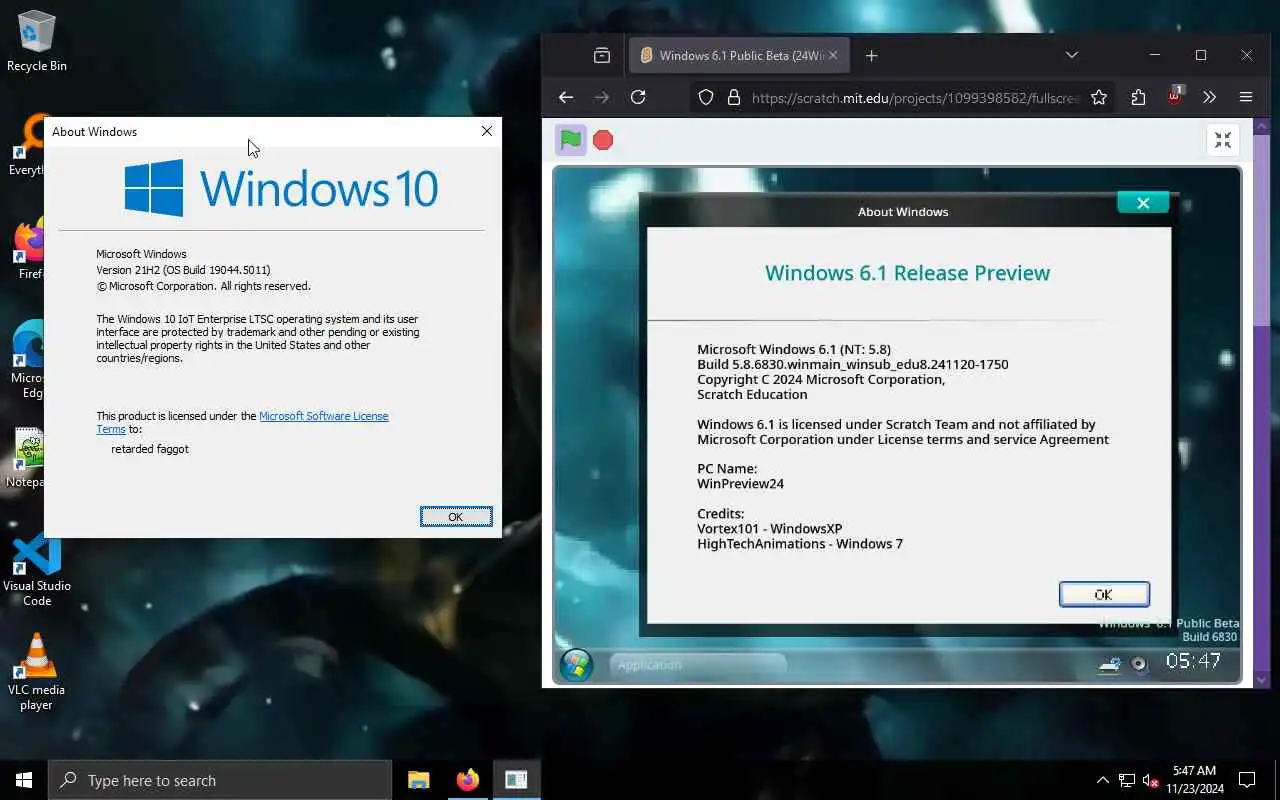
Task: Click Version 21H2 build text
Action: 183,270
